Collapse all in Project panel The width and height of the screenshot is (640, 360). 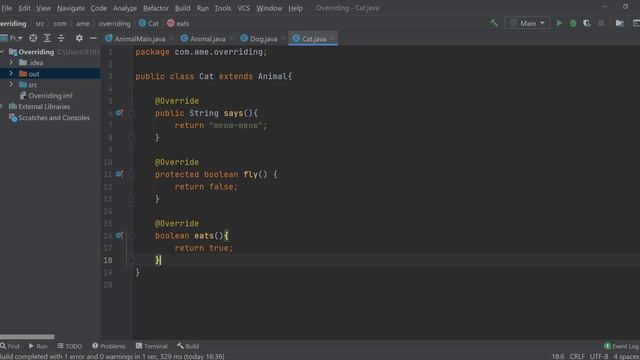61,38
